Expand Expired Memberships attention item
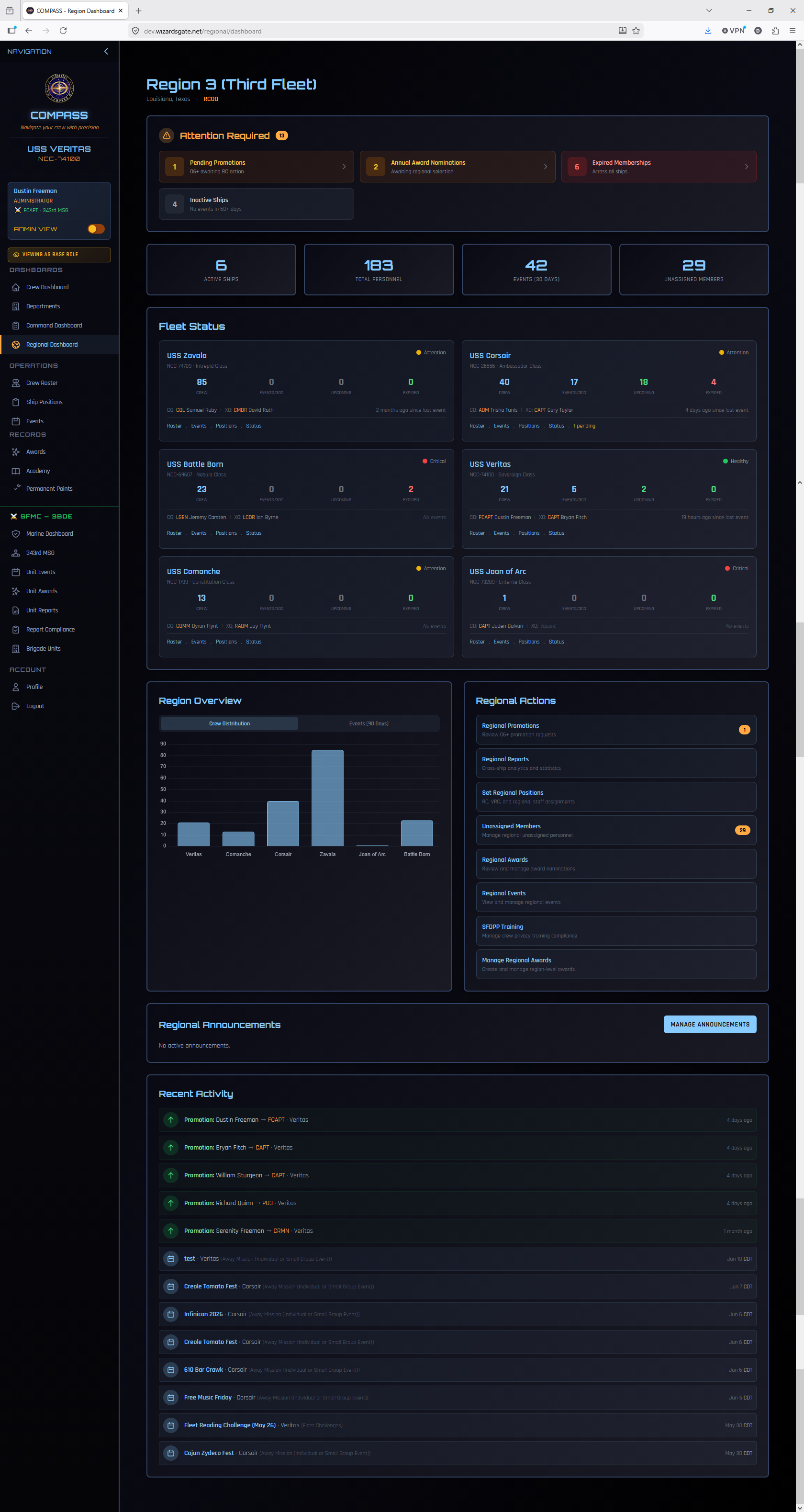Viewport: 804px width, 1512px height. point(659,167)
